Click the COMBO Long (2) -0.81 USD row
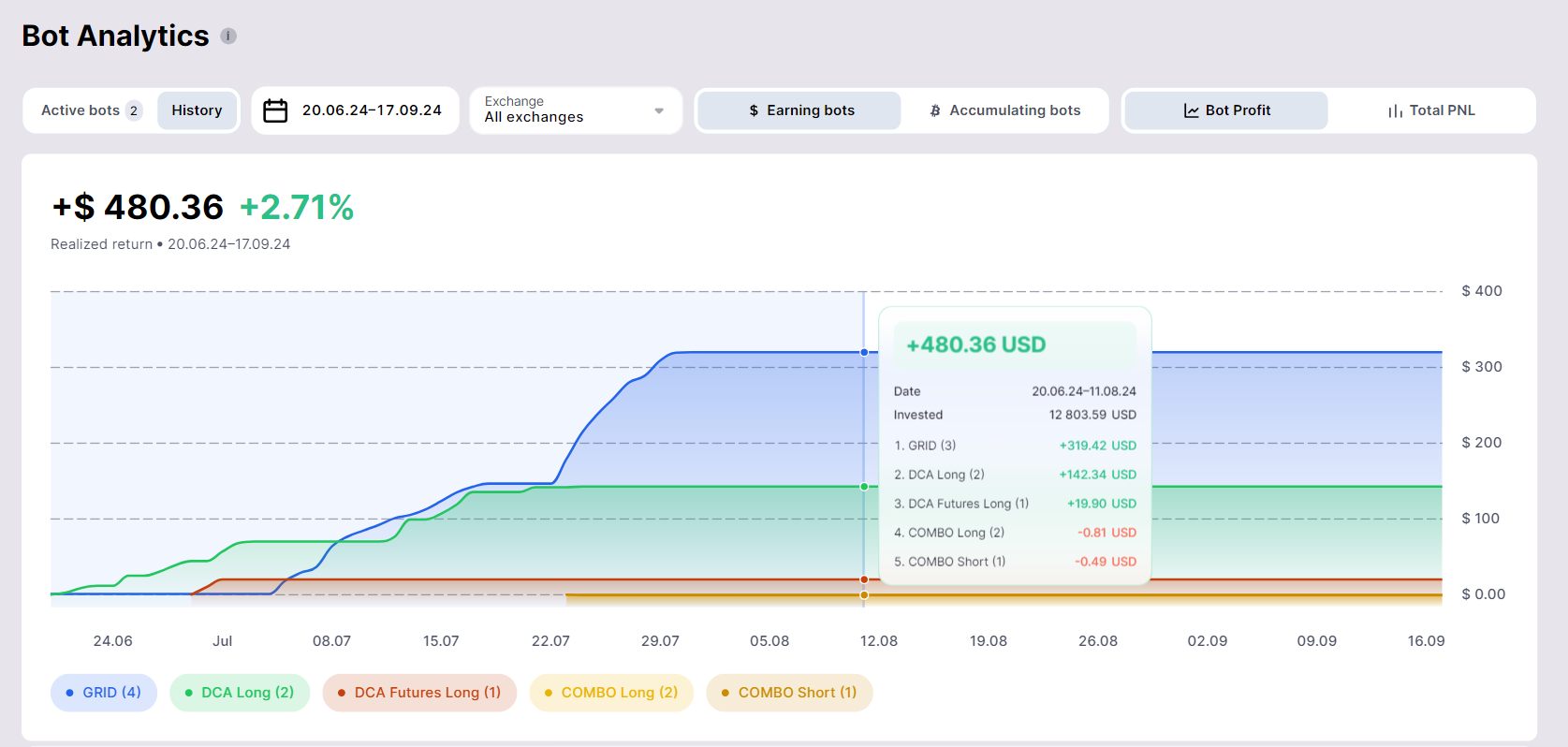Screen dimensions: 1568x747 click(x=1015, y=533)
